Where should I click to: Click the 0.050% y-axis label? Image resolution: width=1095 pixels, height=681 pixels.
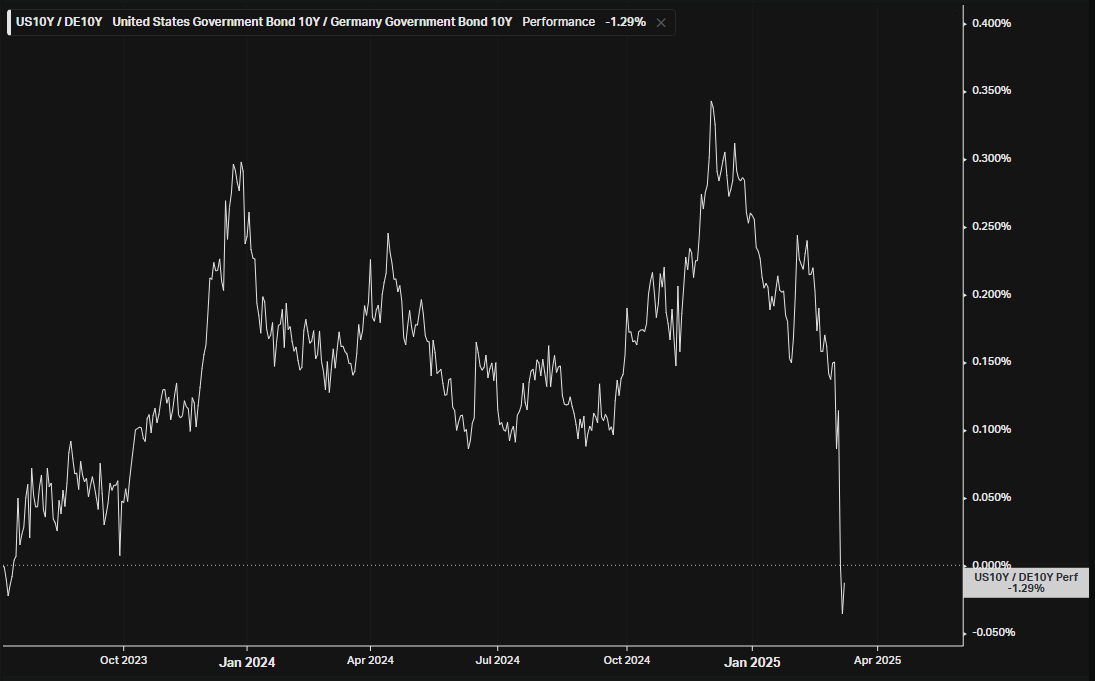(x=992, y=497)
